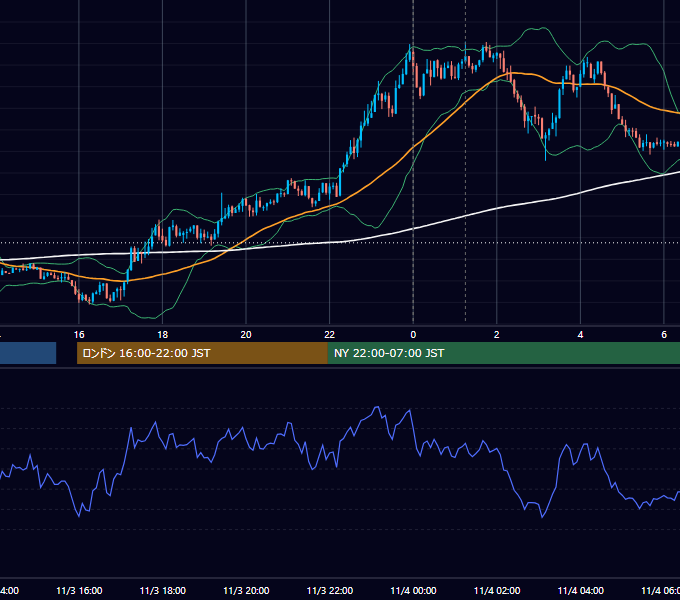Click the NY 22:00-07:00 JST session bar
This screenshot has height=600, width=680.
[x=503, y=353]
